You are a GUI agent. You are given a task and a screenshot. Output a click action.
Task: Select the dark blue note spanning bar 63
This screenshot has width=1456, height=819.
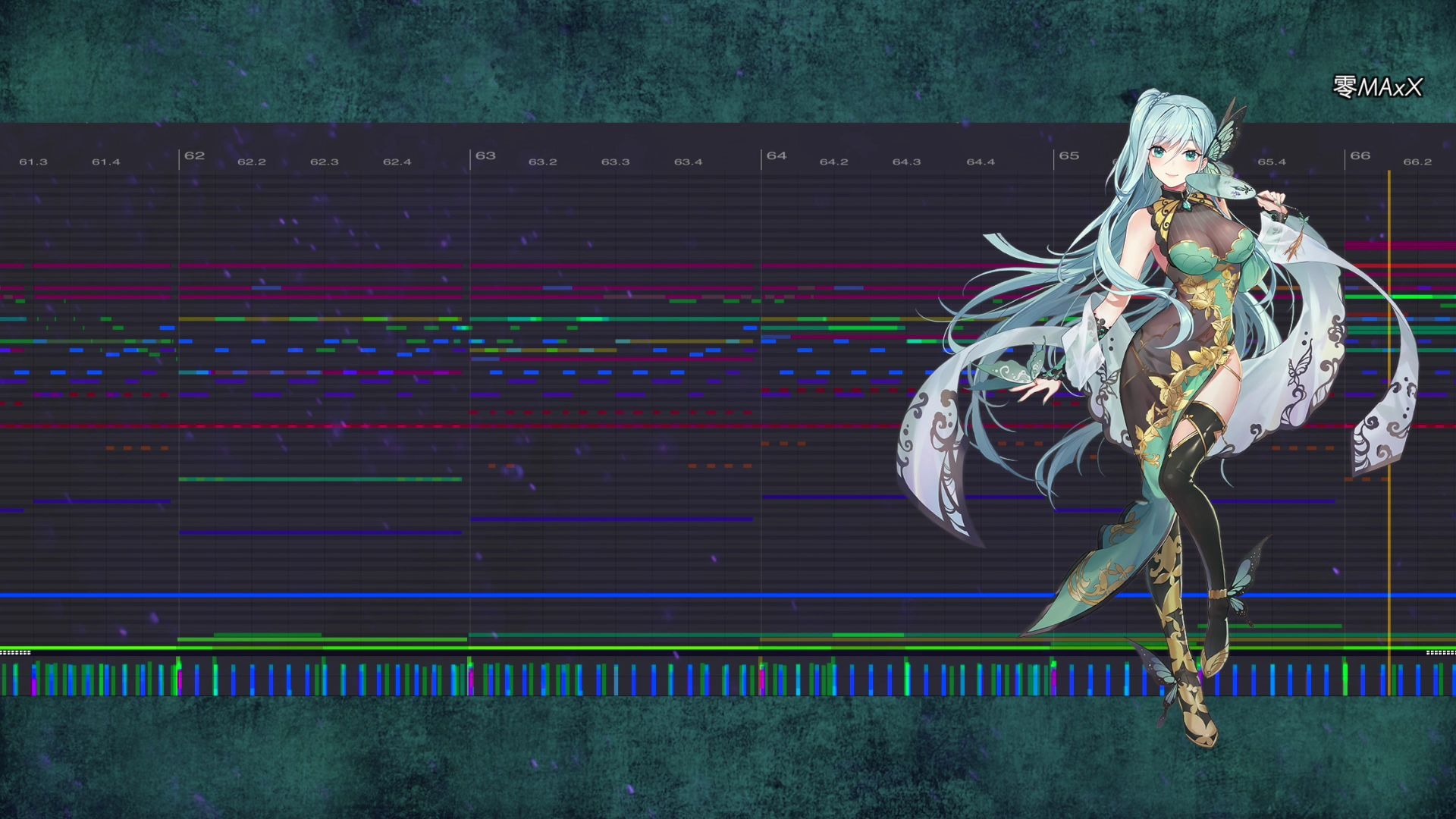coord(611,519)
